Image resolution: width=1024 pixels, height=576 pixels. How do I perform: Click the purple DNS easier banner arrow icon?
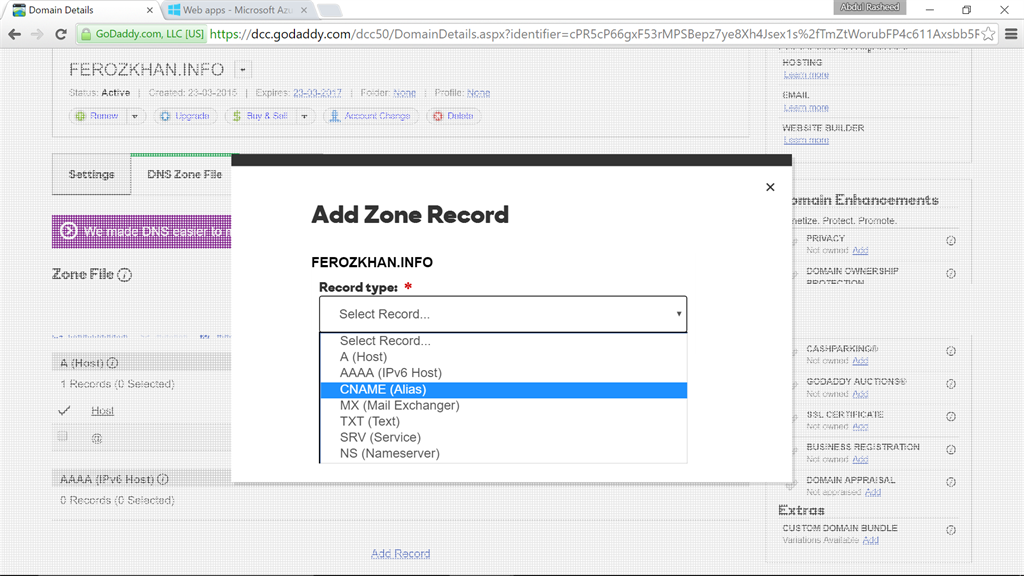[x=69, y=231]
